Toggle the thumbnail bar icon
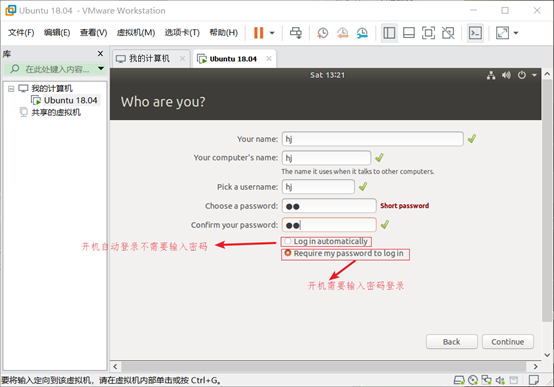 coord(409,33)
